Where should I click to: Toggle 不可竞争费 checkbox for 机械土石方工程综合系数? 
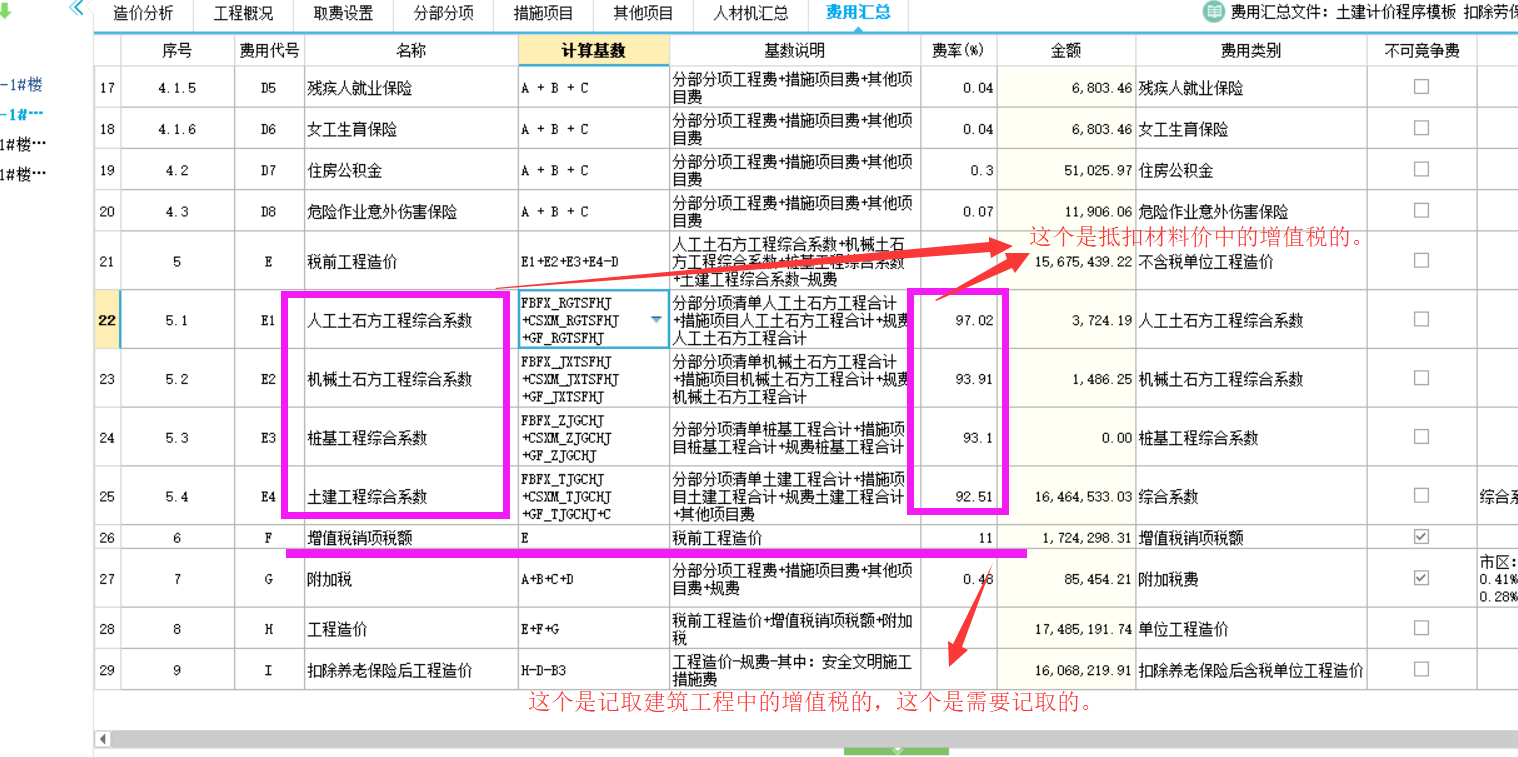tap(1421, 378)
